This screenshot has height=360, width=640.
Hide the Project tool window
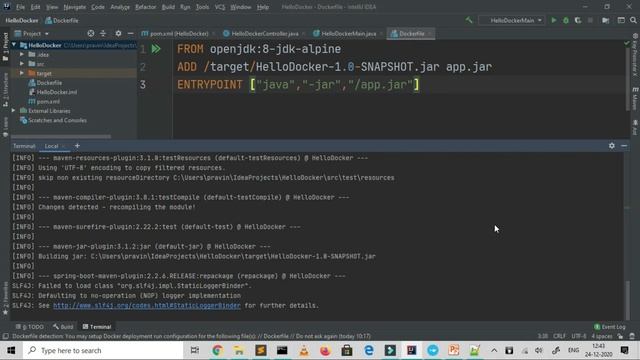(130, 33)
